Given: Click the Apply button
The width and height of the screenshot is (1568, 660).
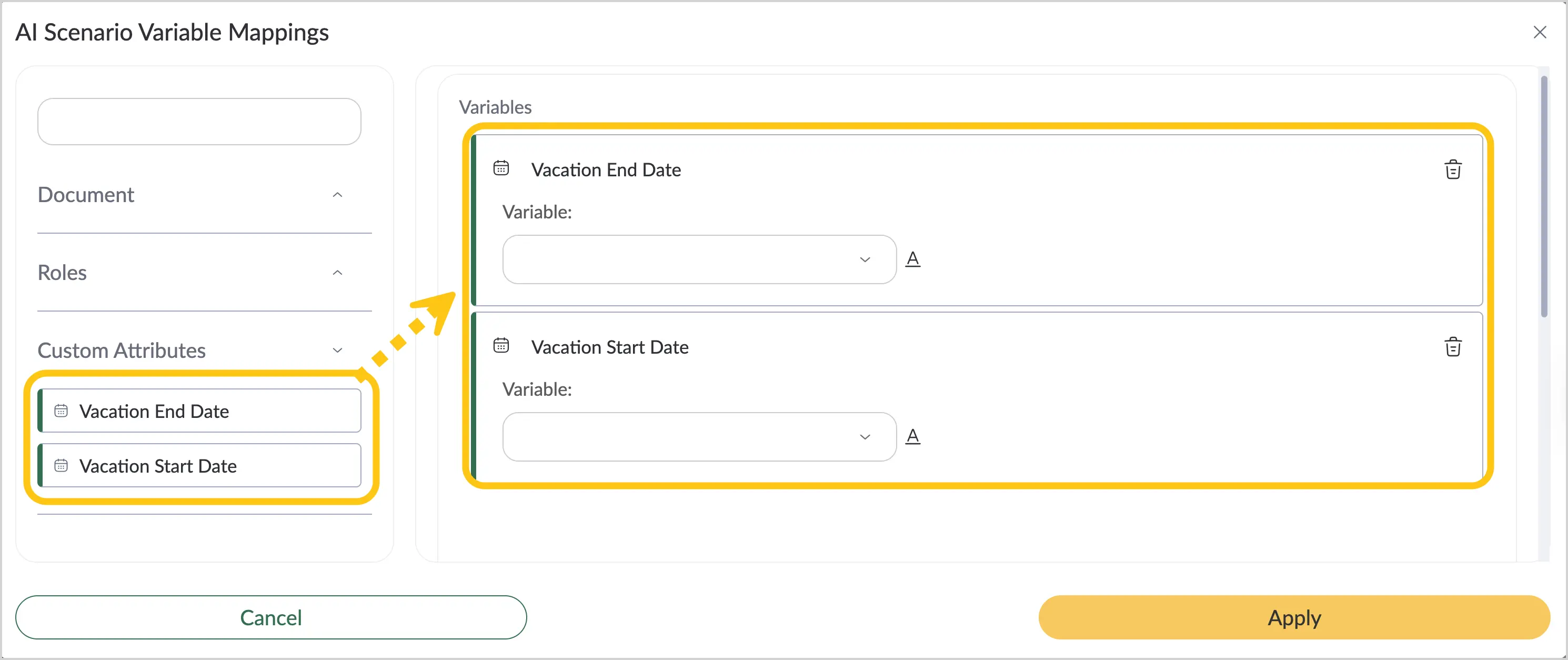Looking at the screenshot, I should click(x=1294, y=617).
